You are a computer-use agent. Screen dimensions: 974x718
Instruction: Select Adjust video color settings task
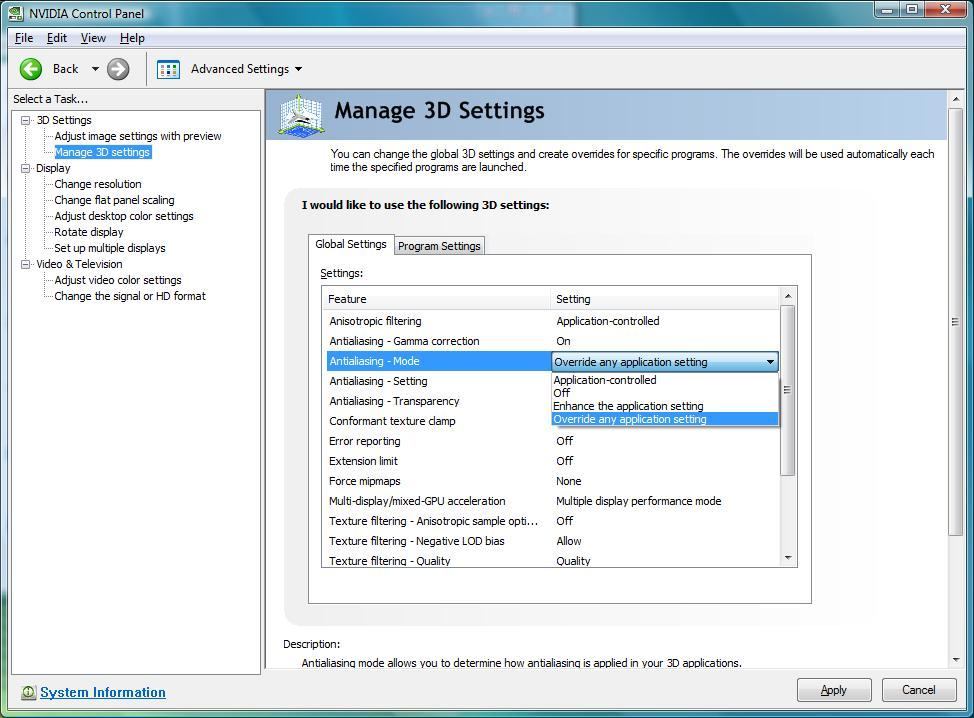[x=118, y=280]
